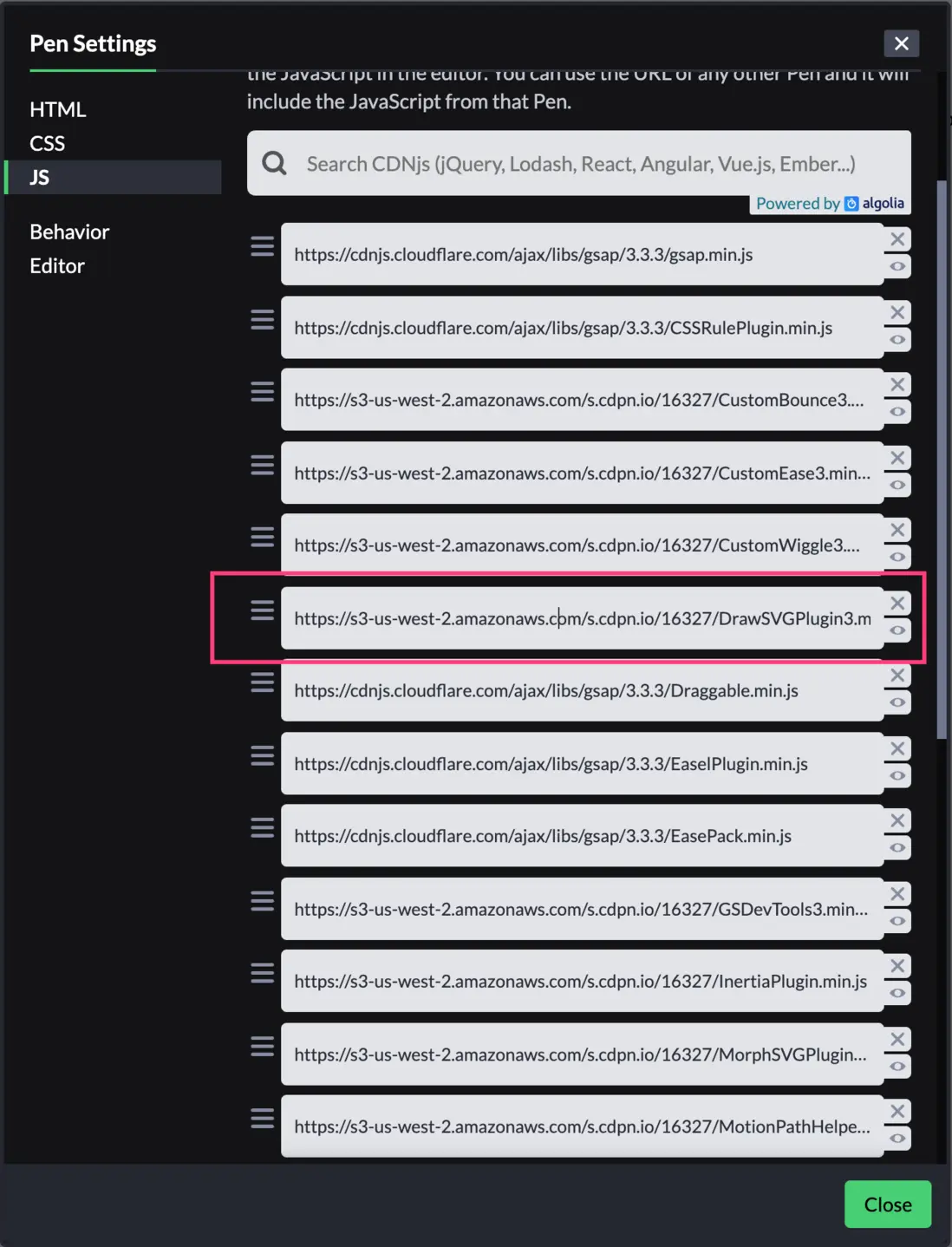Preview the CustomEase3 resource with eye icon
Image resolution: width=952 pixels, height=1247 pixels.
point(897,485)
